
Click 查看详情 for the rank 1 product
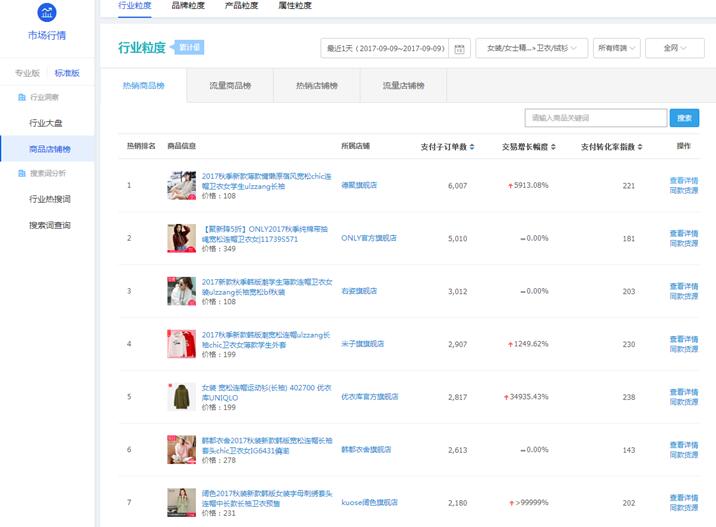coord(684,180)
